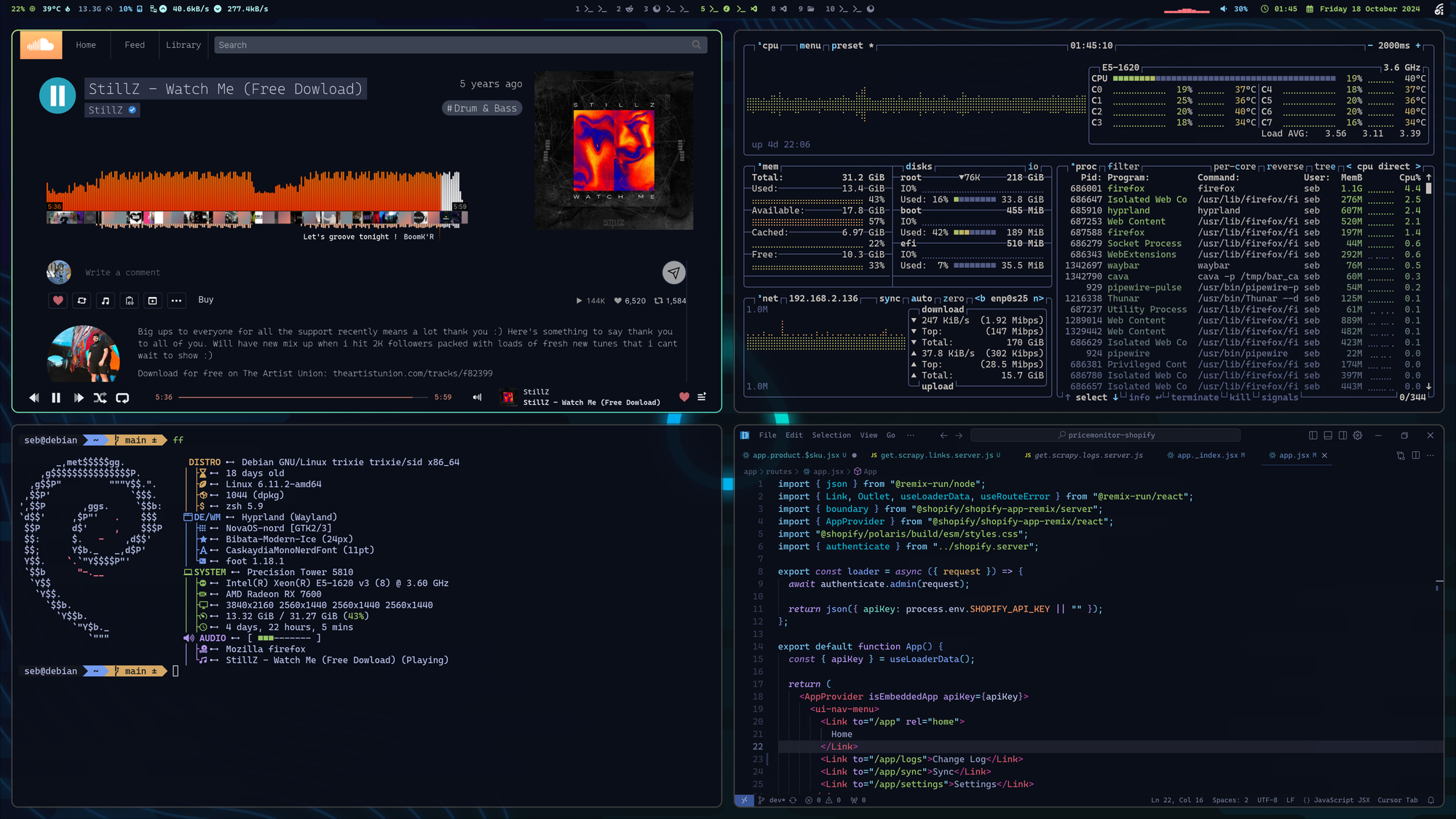Open changes compare icon in editor tab bar
Image resolution: width=1456 pixels, height=819 pixels.
1401,456
